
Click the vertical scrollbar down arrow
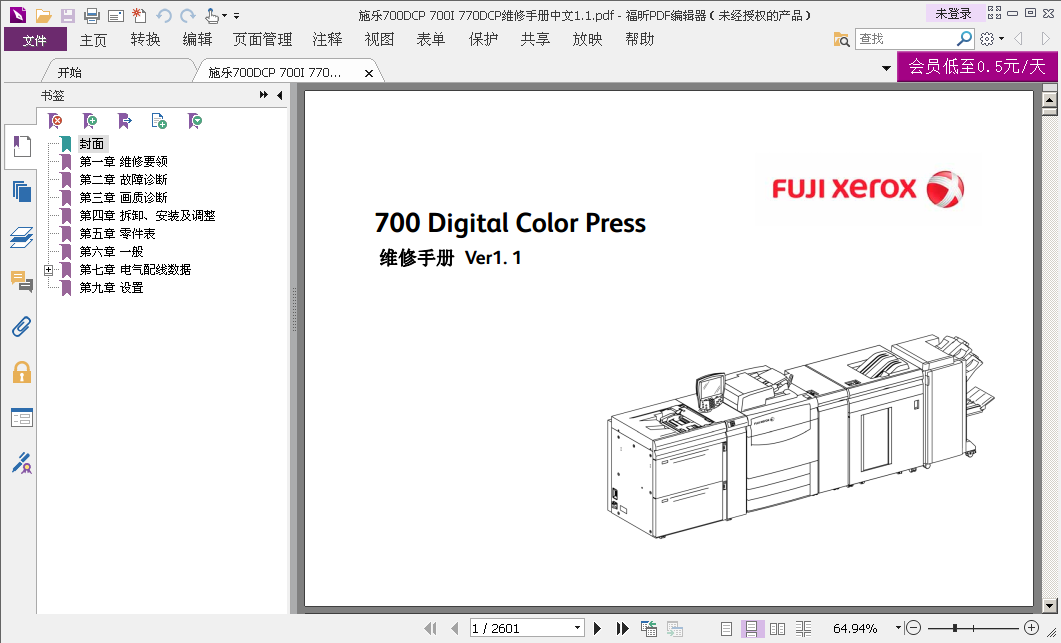[x=1050, y=606]
